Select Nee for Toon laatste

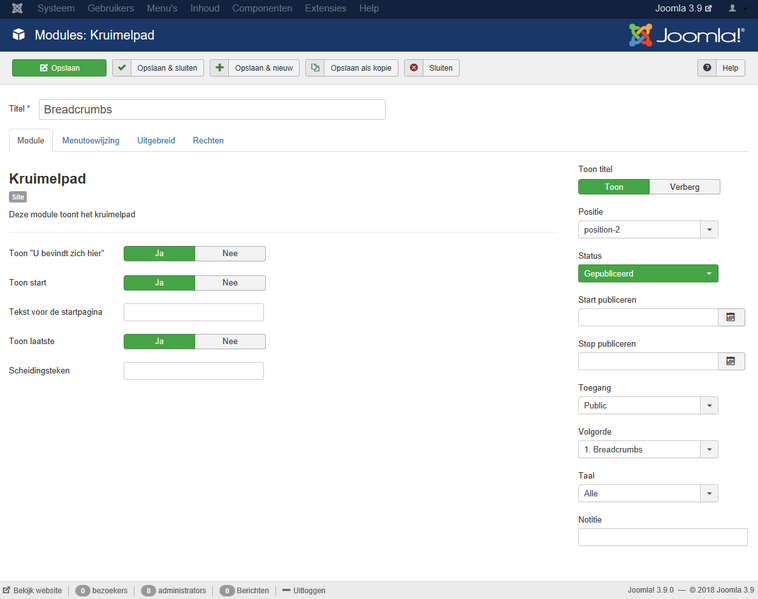coord(230,341)
